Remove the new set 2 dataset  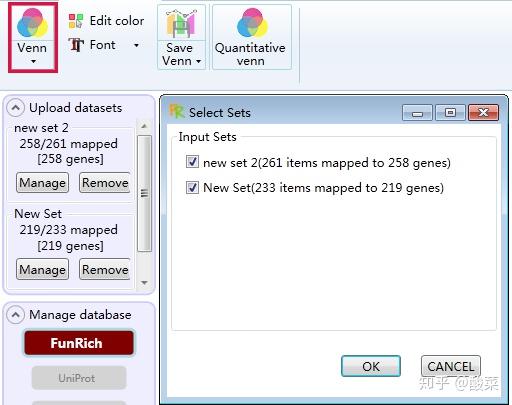[x=105, y=183]
